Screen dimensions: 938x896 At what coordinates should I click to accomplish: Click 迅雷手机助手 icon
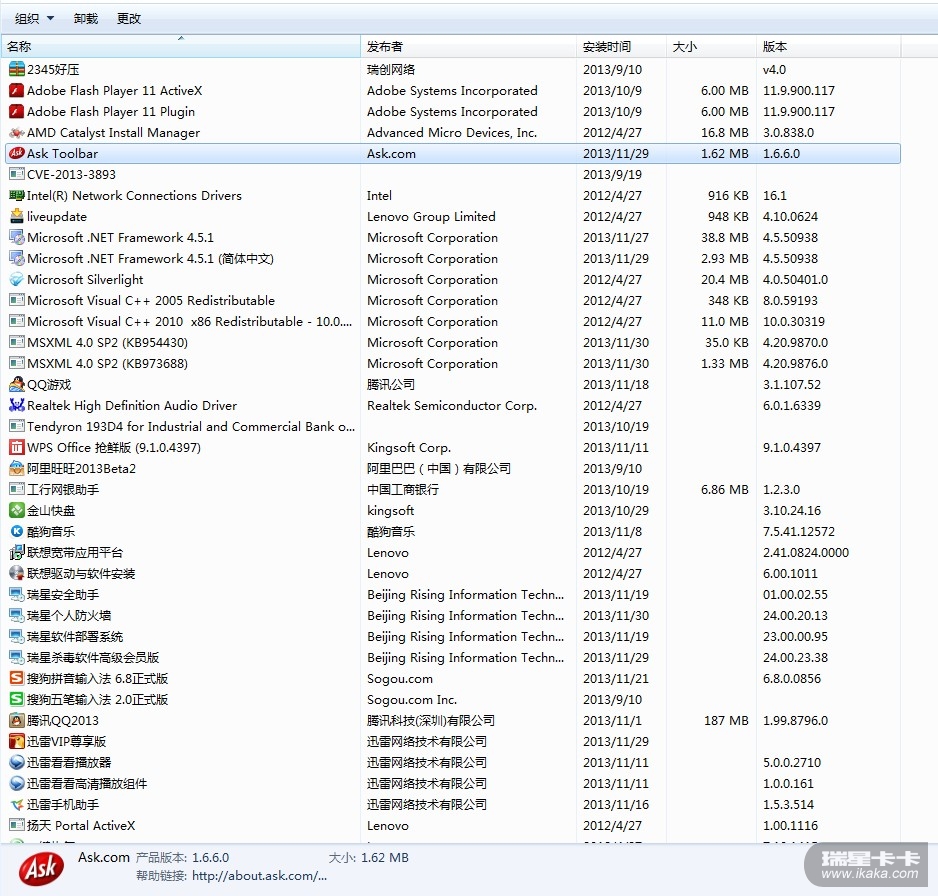[x=17, y=804]
